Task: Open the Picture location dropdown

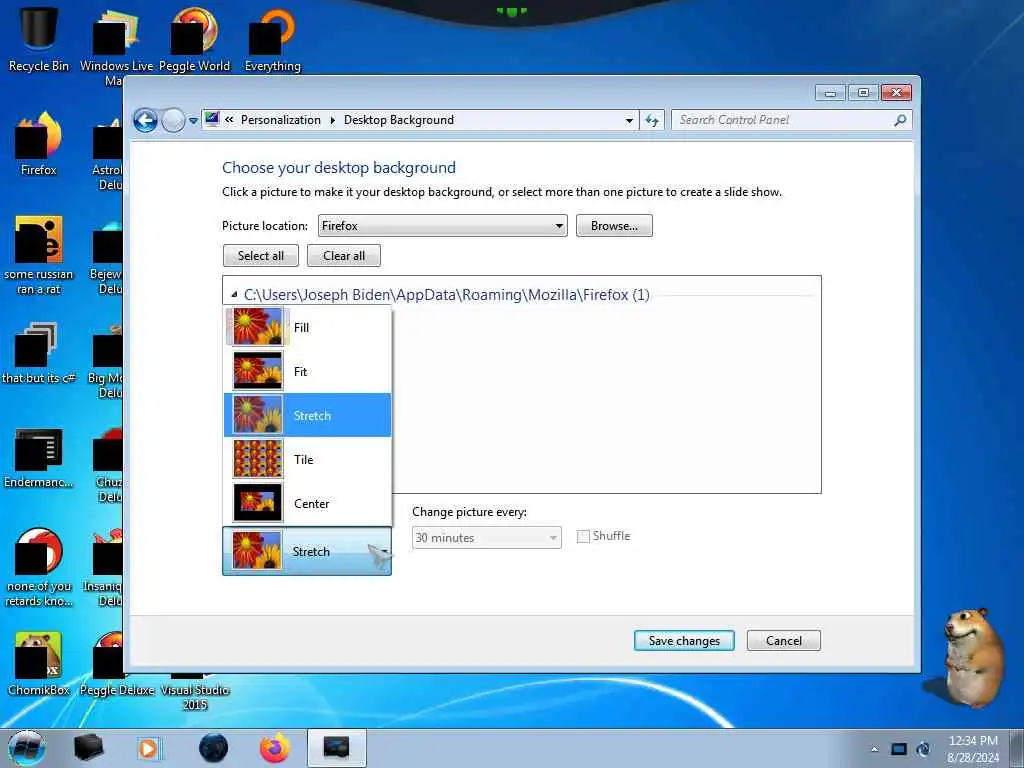Action: pos(443,226)
